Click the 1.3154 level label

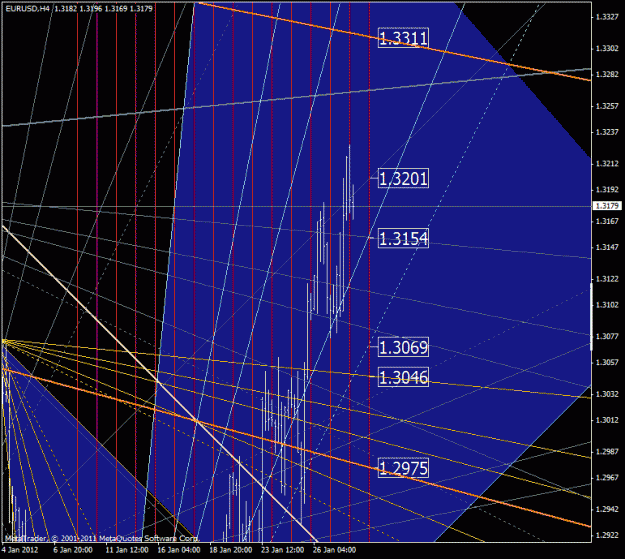[x=403, y=238]
